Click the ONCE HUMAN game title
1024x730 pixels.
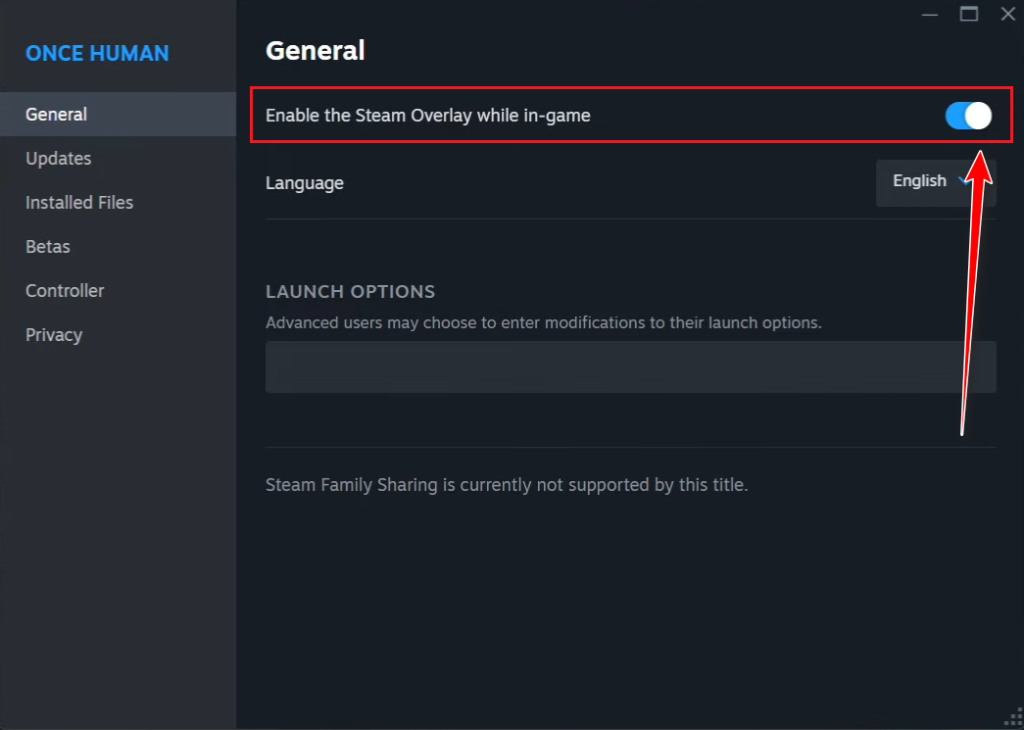point(97,53)
